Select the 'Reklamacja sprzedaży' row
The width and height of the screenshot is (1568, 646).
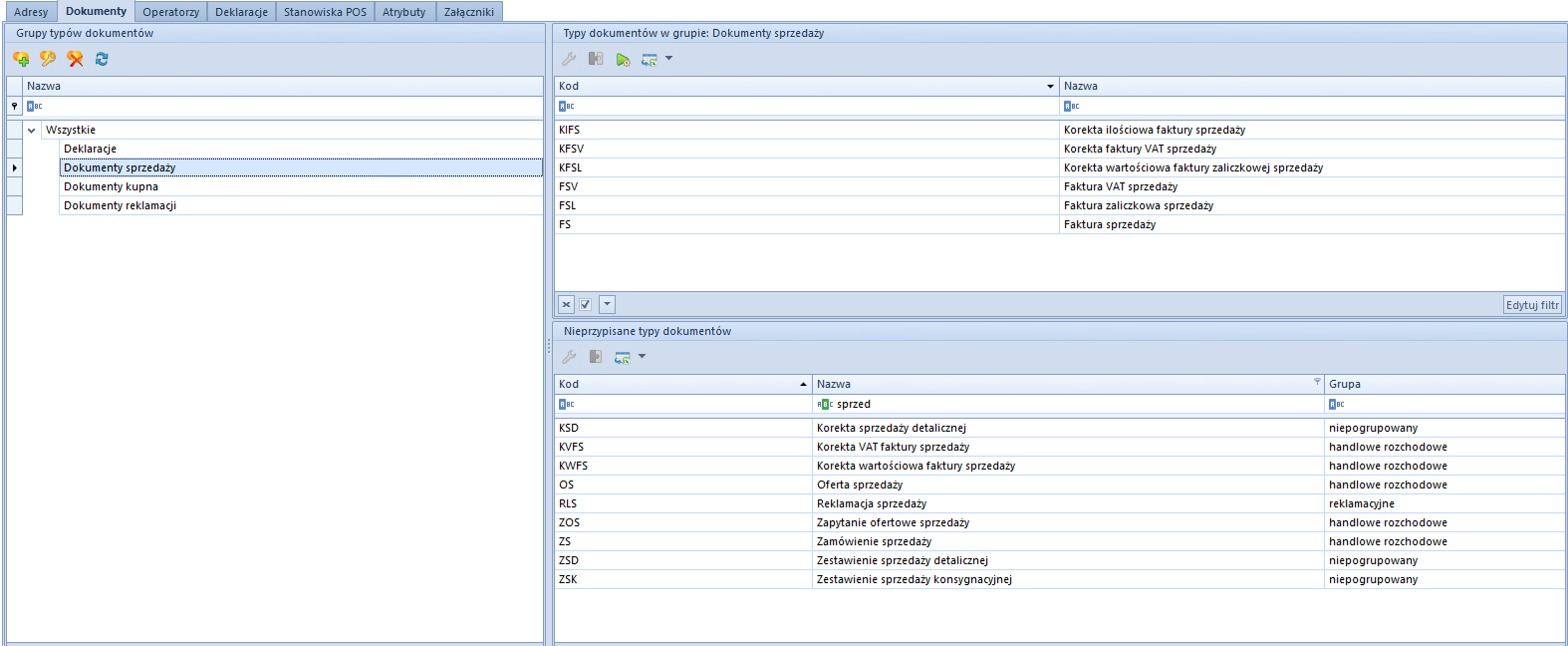(x=1060, y=503)
